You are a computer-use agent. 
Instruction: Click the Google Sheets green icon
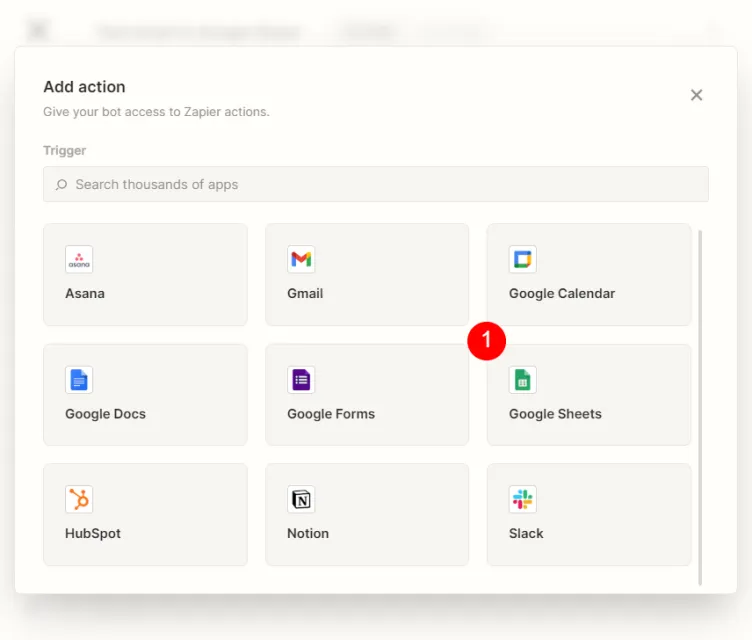click(x=523, y=379)
